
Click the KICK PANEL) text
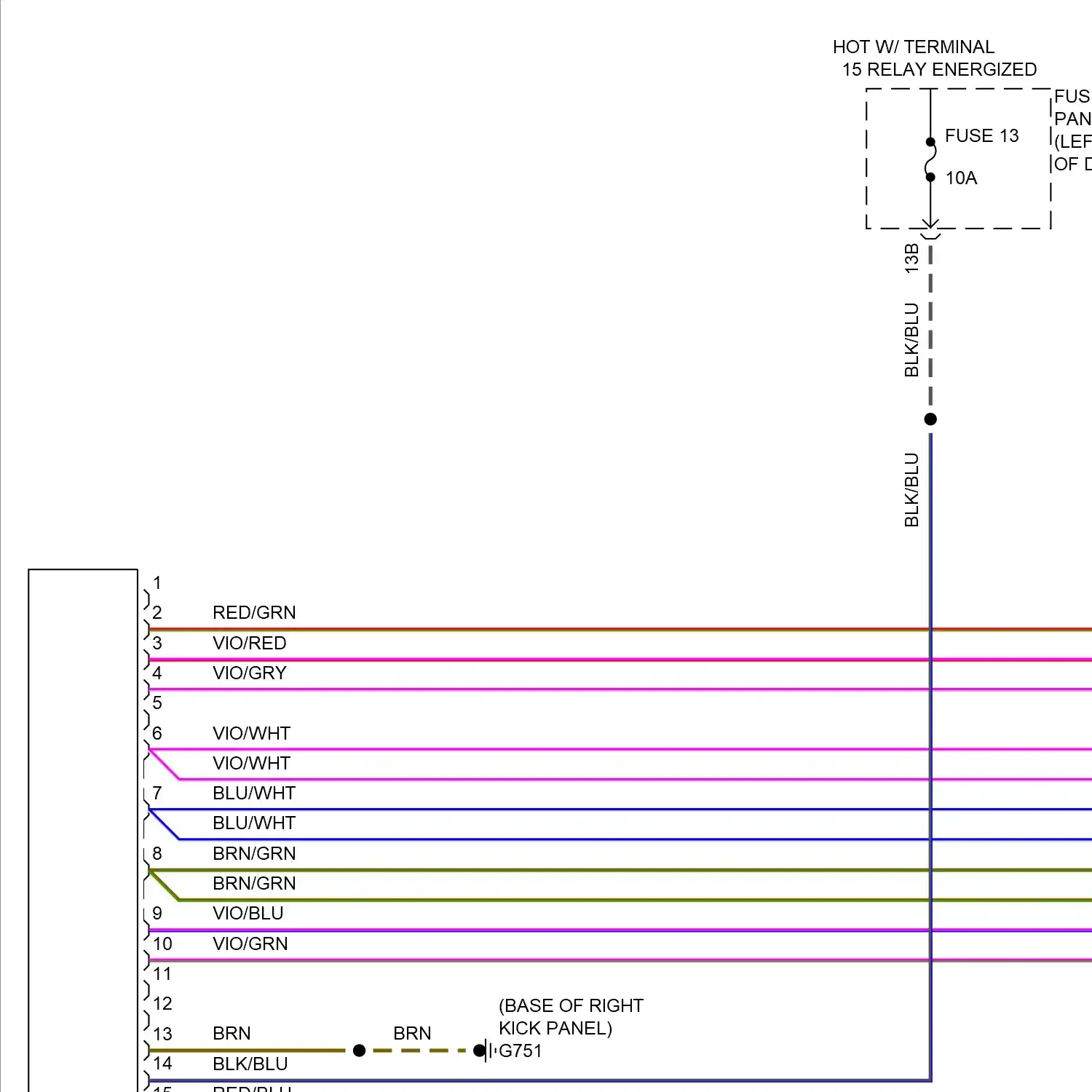click(555, 1029)
